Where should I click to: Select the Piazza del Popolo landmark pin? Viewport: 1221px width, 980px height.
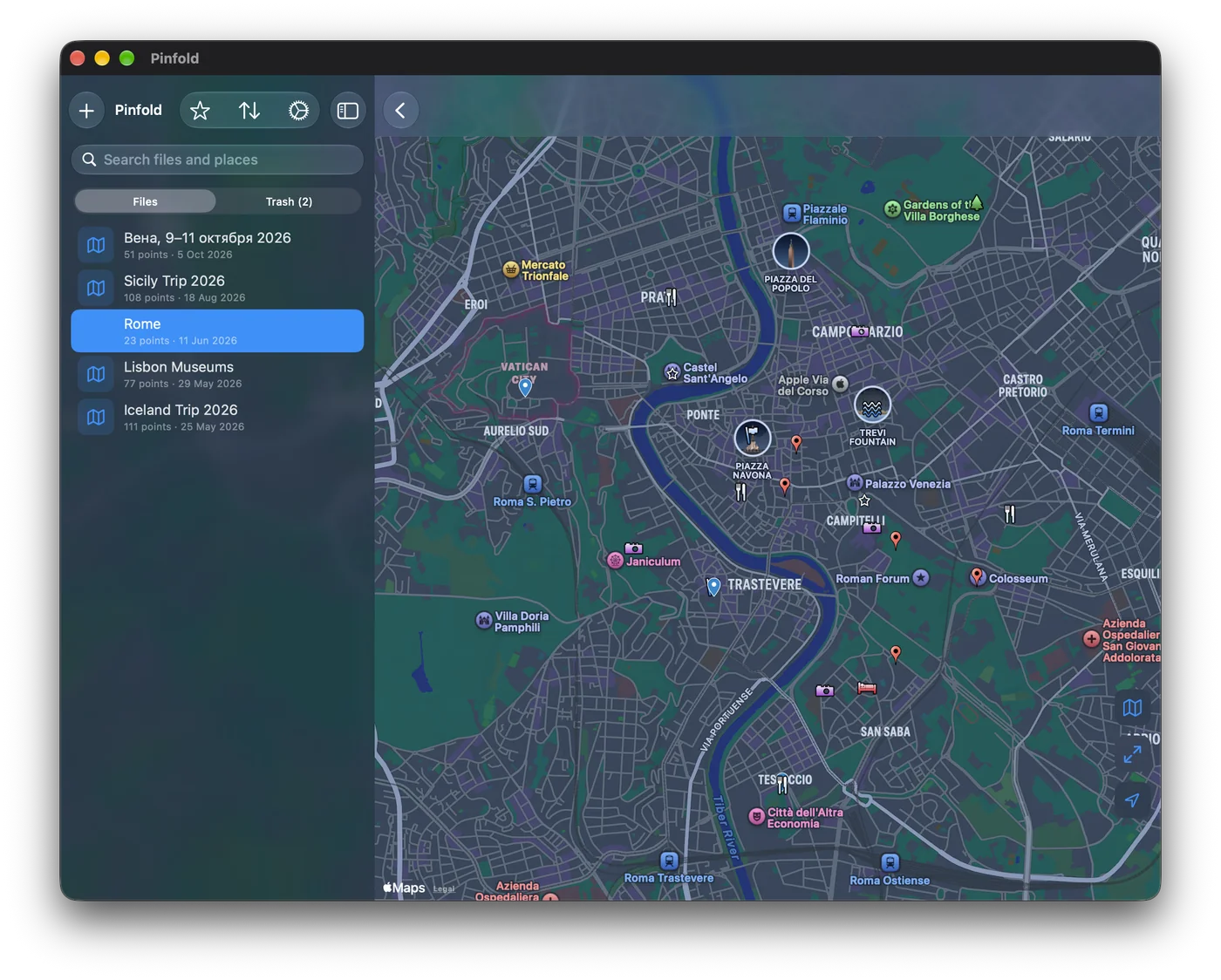click(x=791, y=252)
